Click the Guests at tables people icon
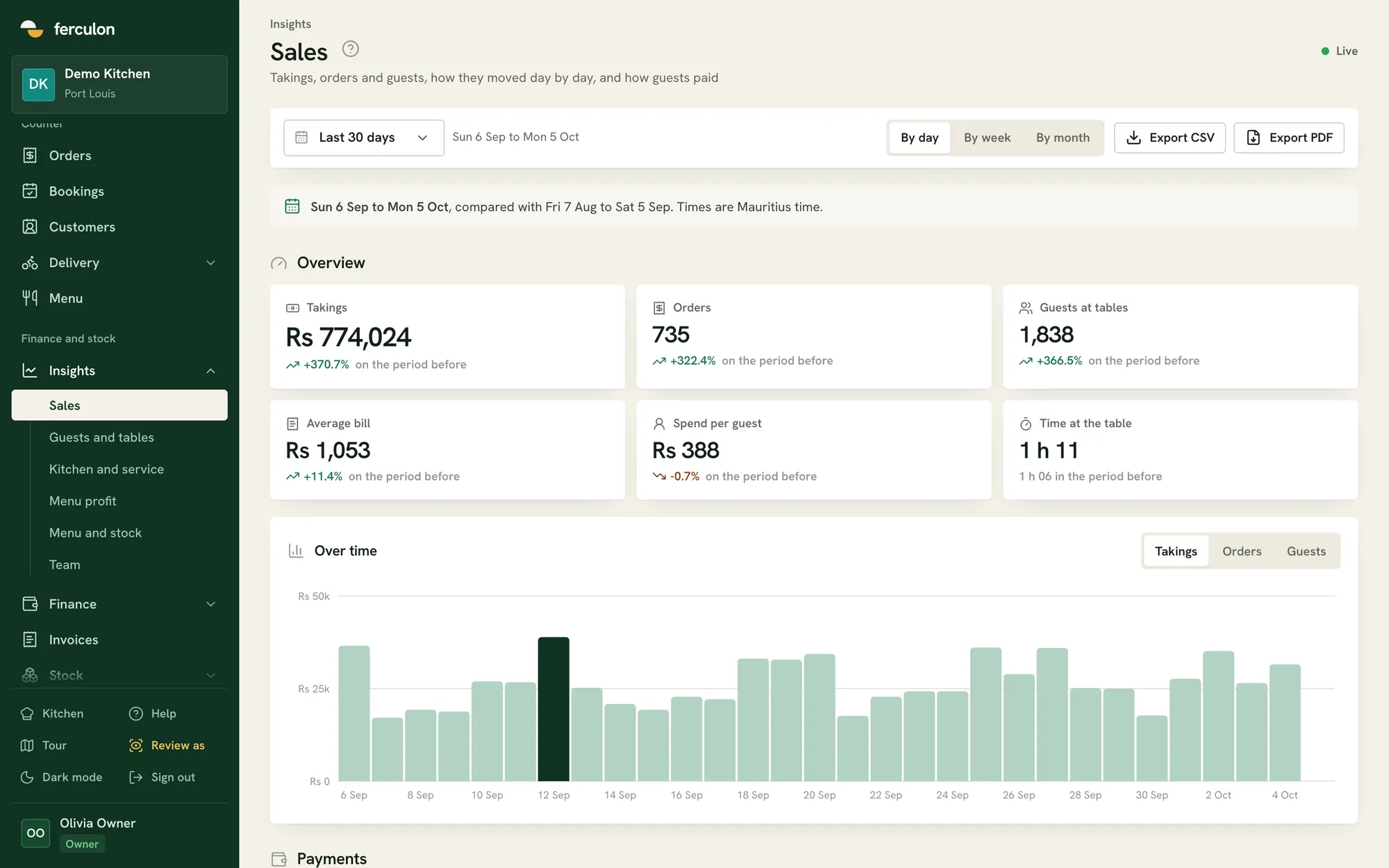 1026,308
